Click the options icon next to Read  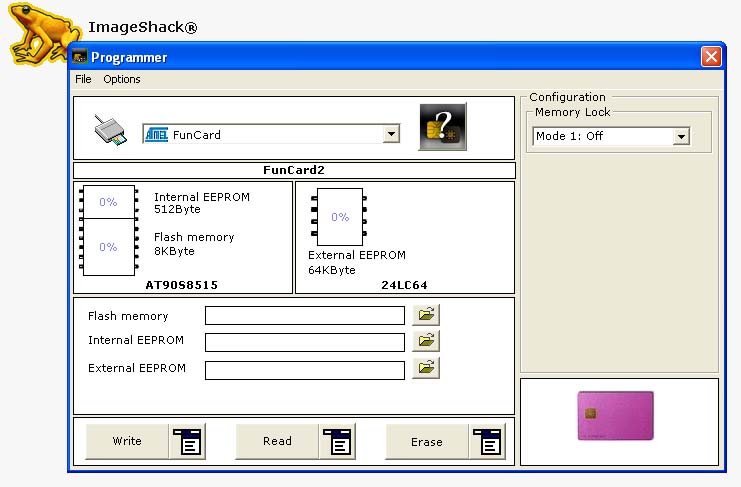click(x=337, y=441)
